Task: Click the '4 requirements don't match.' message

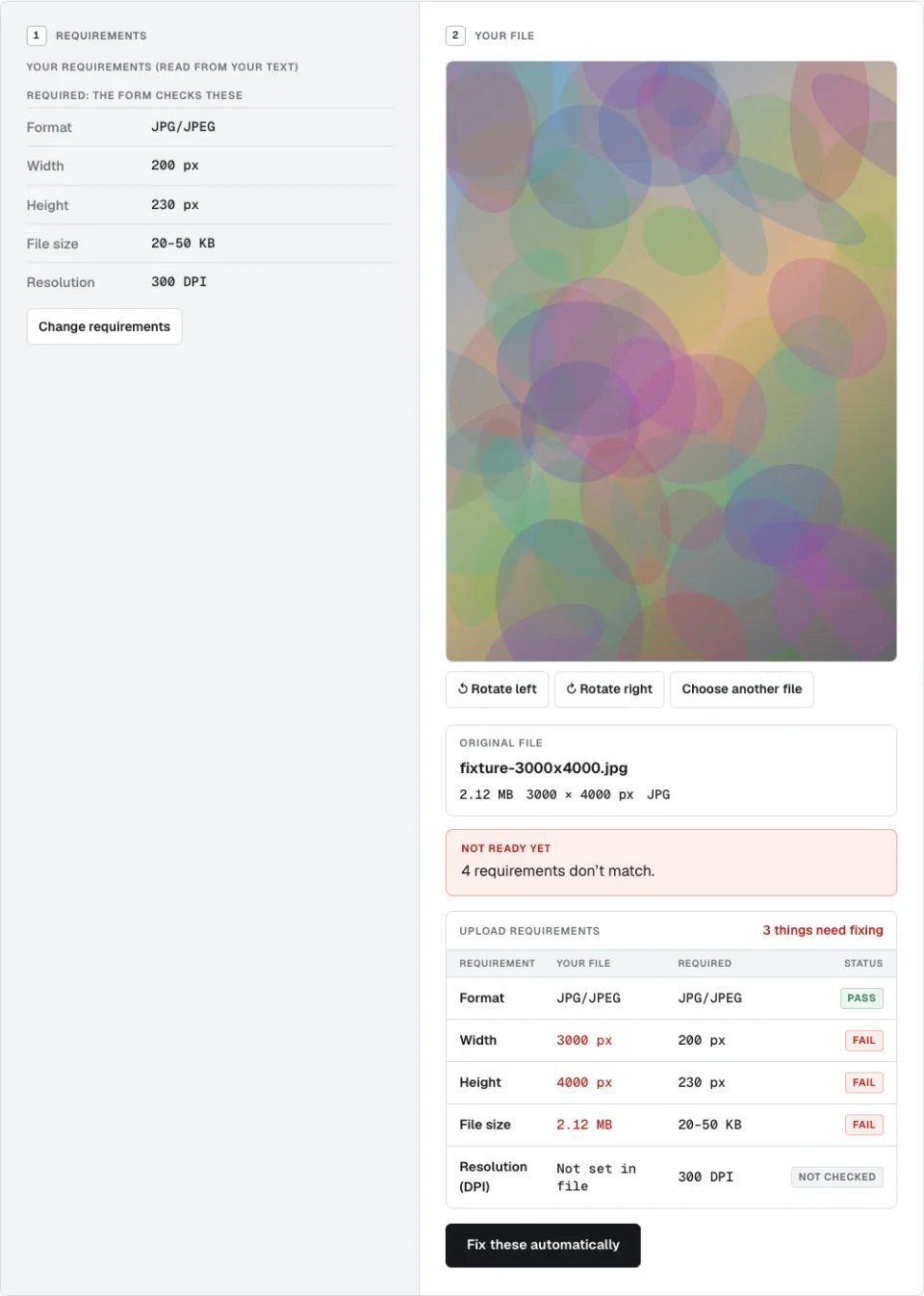Action: click(558, 871)
